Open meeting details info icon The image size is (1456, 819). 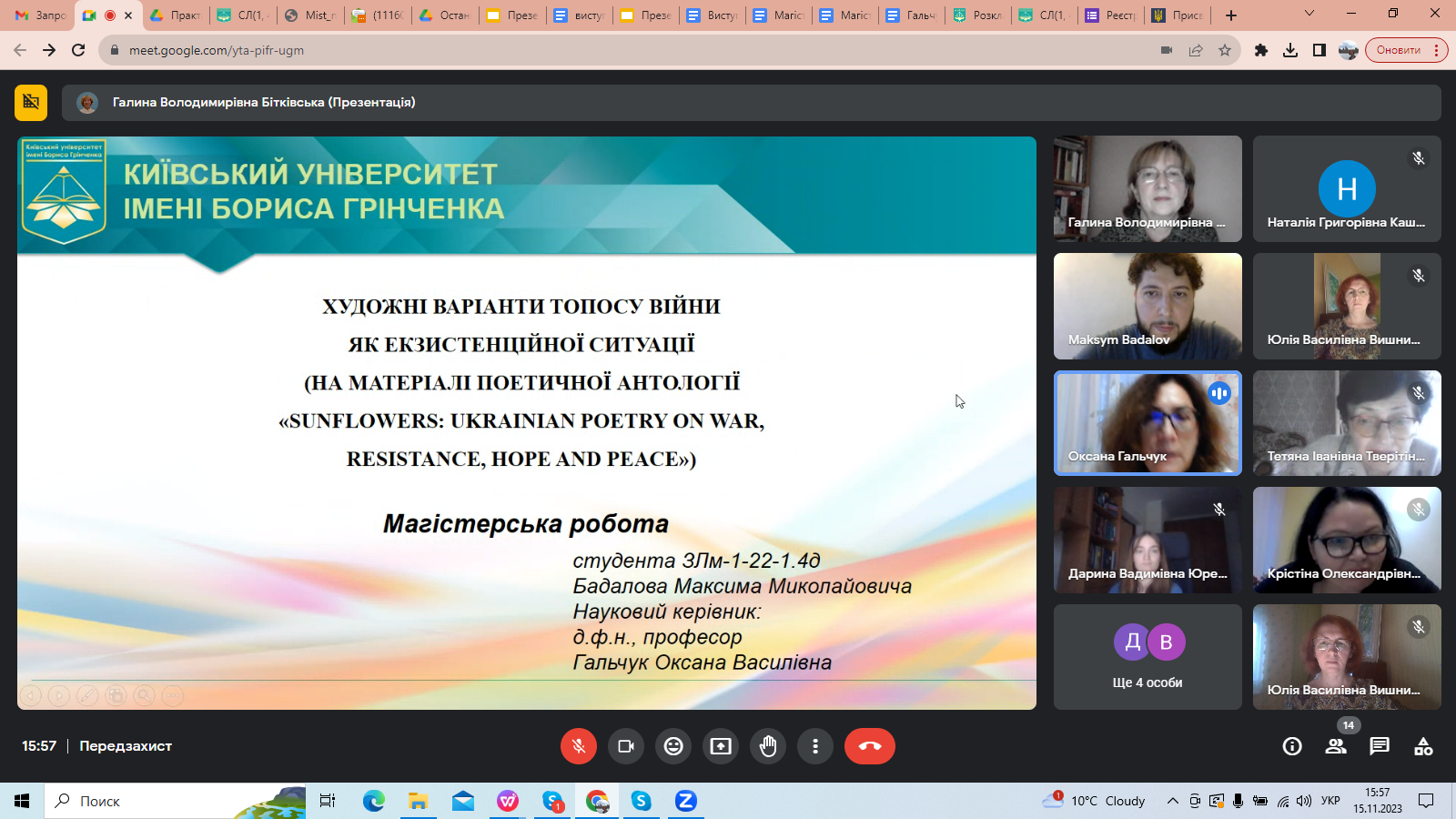[x=1291, y=746]
